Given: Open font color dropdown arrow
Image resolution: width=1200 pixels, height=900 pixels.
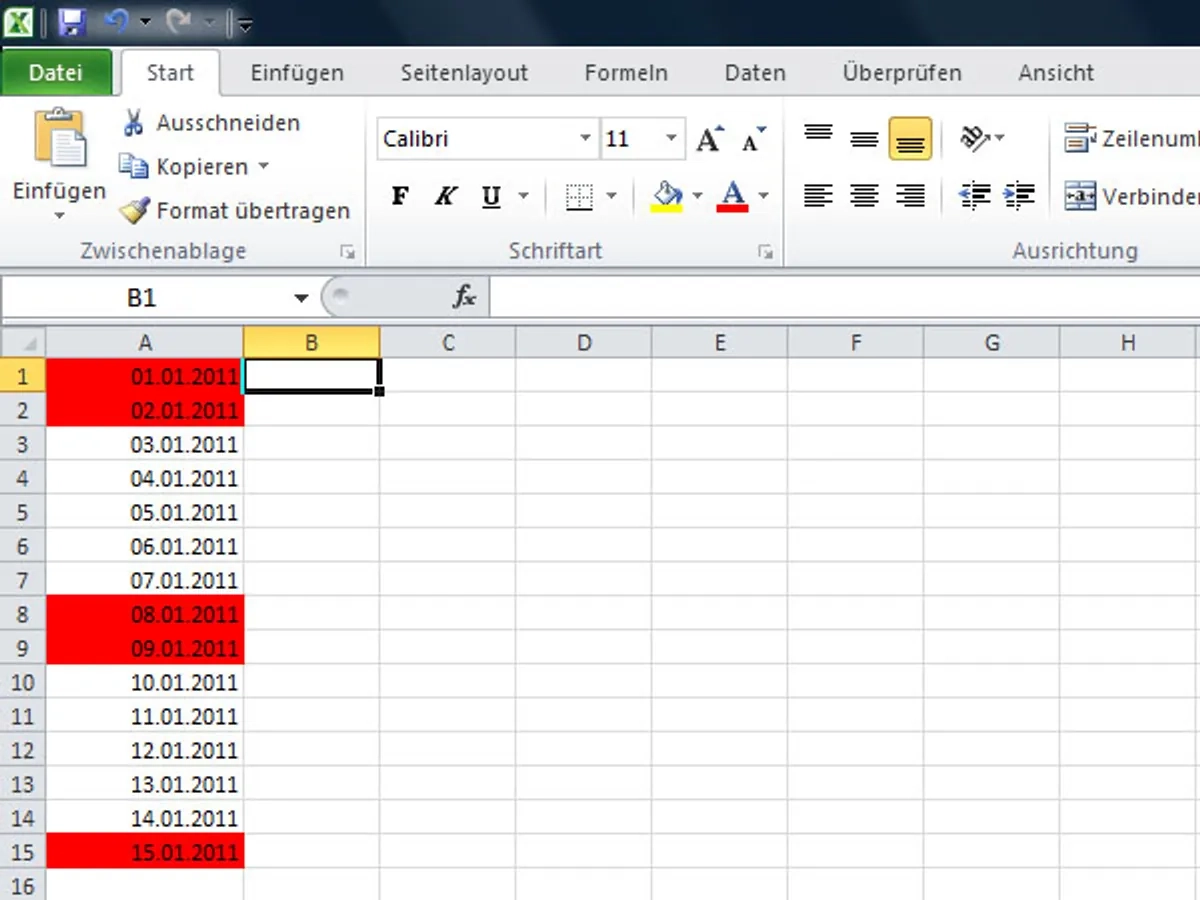Looking at the screenshot, I should 764,196.
